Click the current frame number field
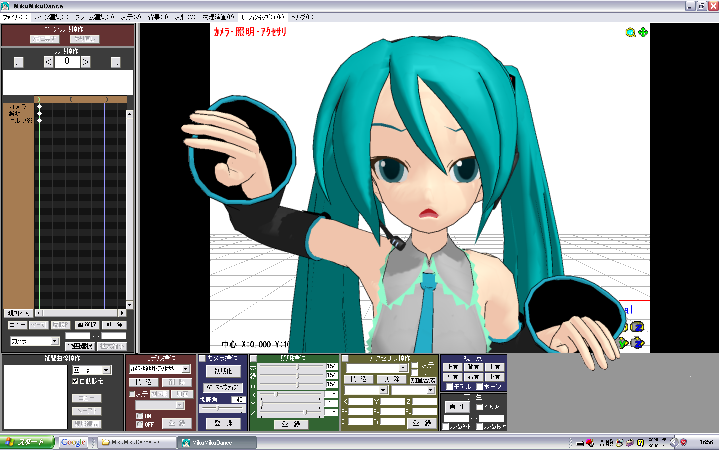 [x=67, y=61]
